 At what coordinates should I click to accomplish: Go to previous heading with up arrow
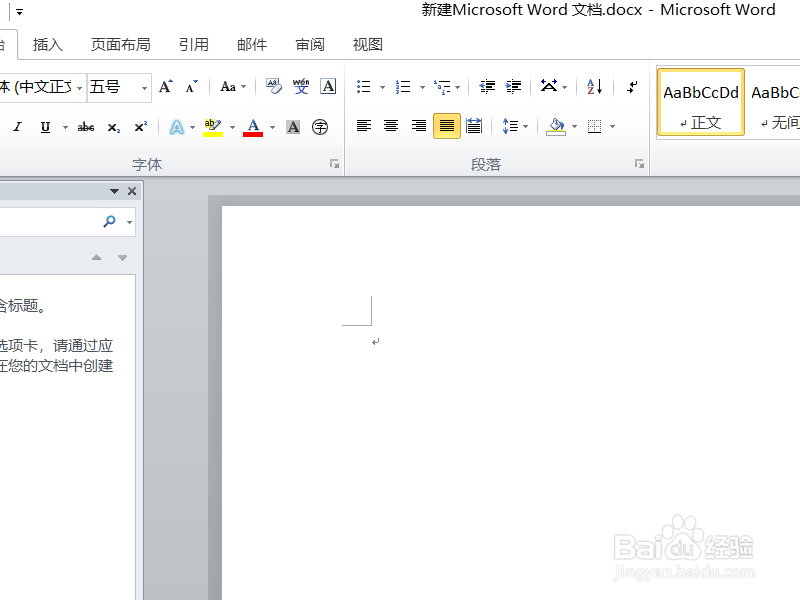coord(96,258)
